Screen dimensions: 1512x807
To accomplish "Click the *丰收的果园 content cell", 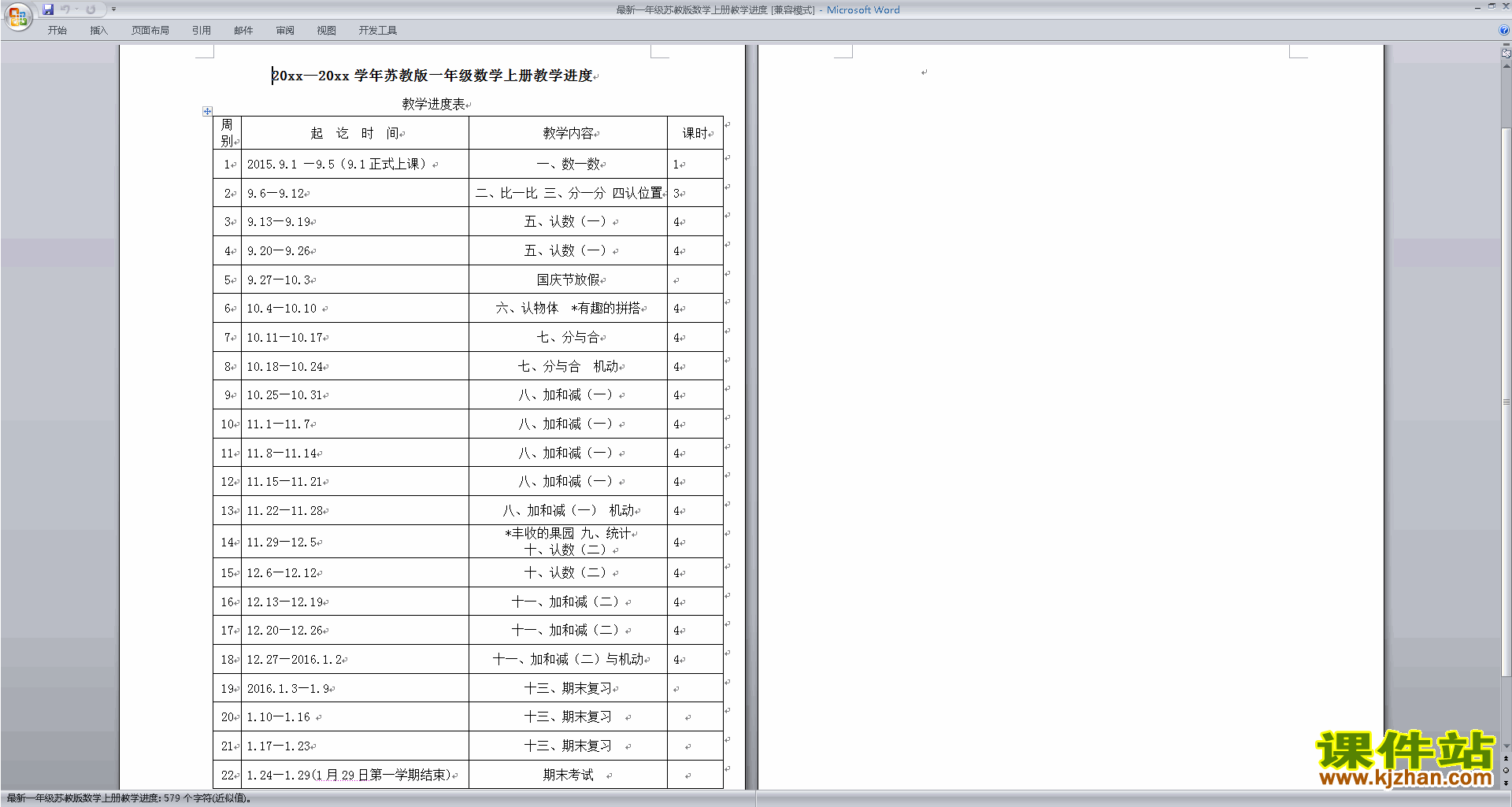I will click(x=568, y=542).
